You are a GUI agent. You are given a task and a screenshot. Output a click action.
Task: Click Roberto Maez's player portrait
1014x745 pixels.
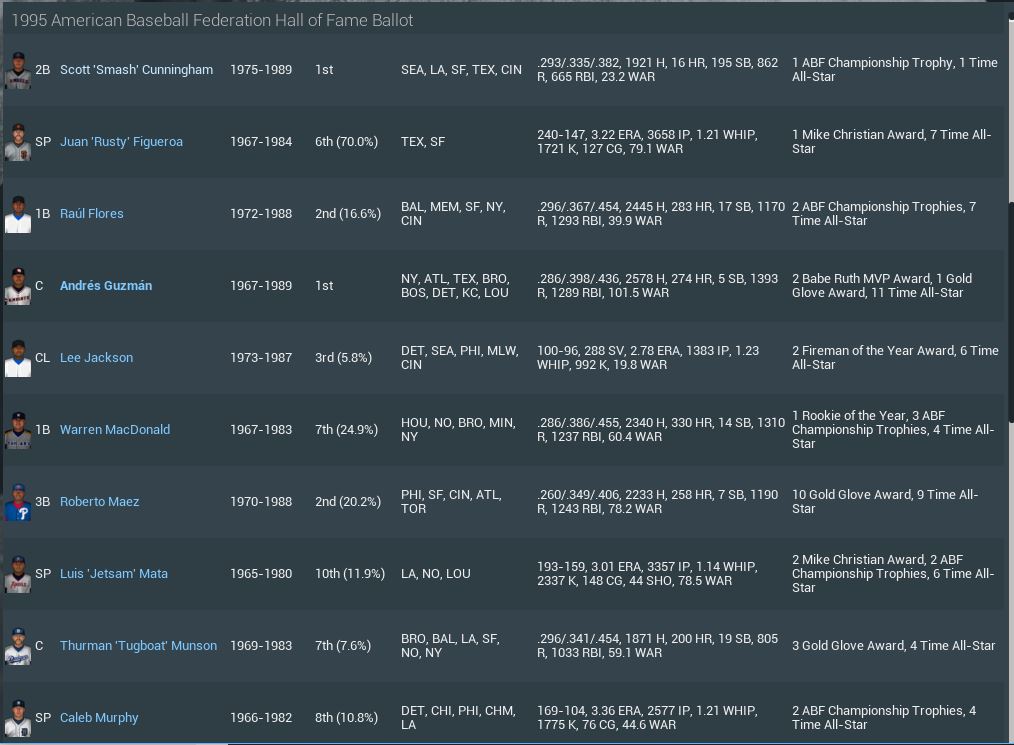click(17, 502)
